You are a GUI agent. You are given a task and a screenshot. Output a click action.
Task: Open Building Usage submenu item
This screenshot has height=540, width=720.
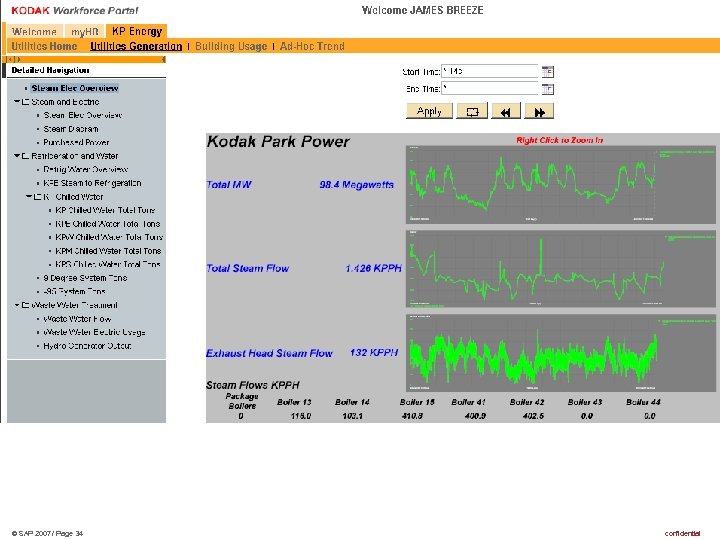coord(231,46)
